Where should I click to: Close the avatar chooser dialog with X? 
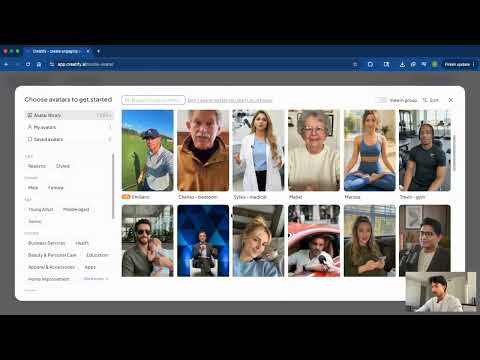[451, 100]
